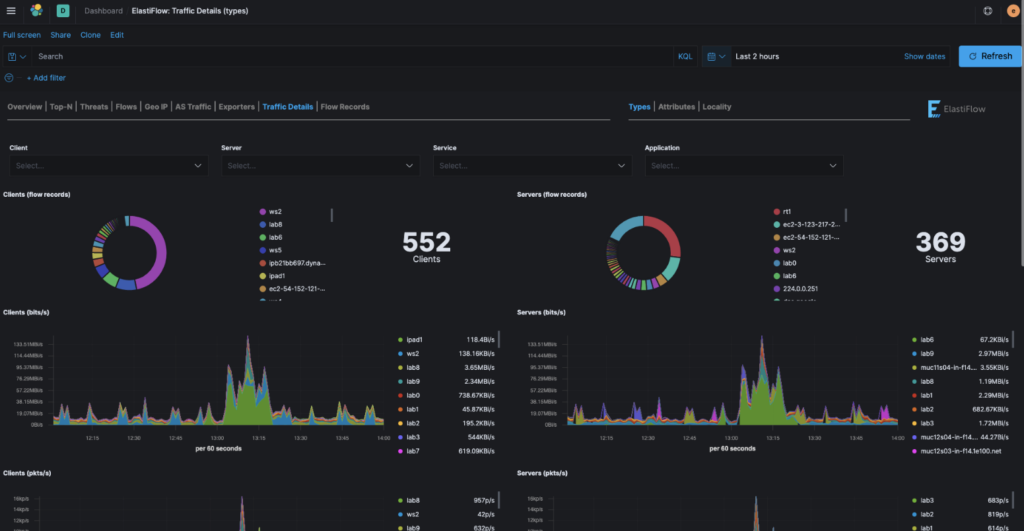Go to the Overview tab
The height and width of the screenshot is (531, 1024).
pyautogui.click(x=24, y=107)
